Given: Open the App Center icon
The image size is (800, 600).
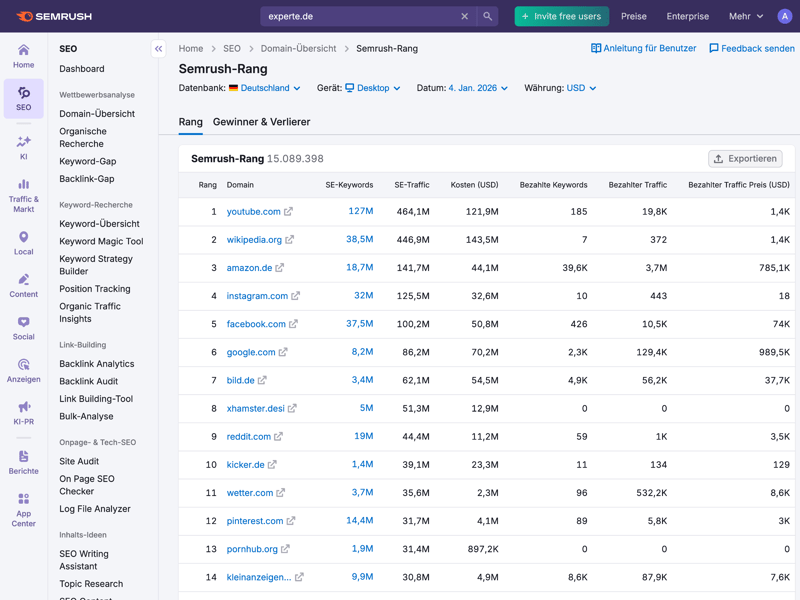Looking at the screenshot, I should (x=23, y=509).
